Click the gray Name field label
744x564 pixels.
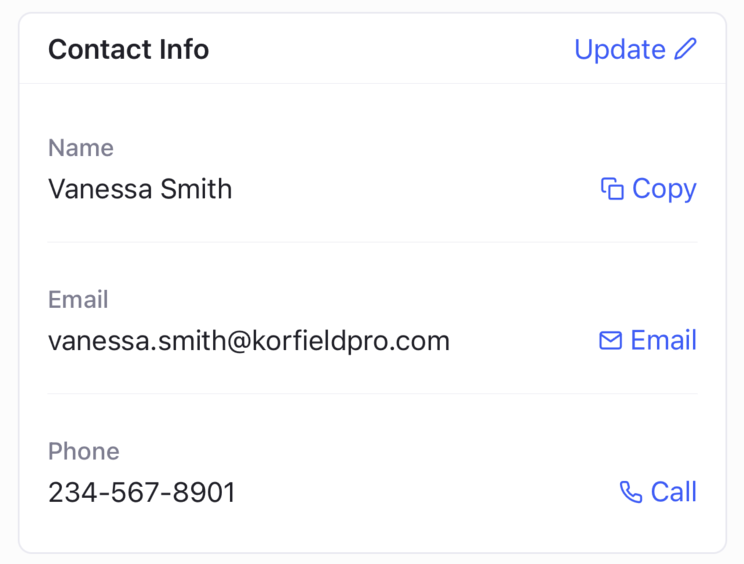click(81, 148)
